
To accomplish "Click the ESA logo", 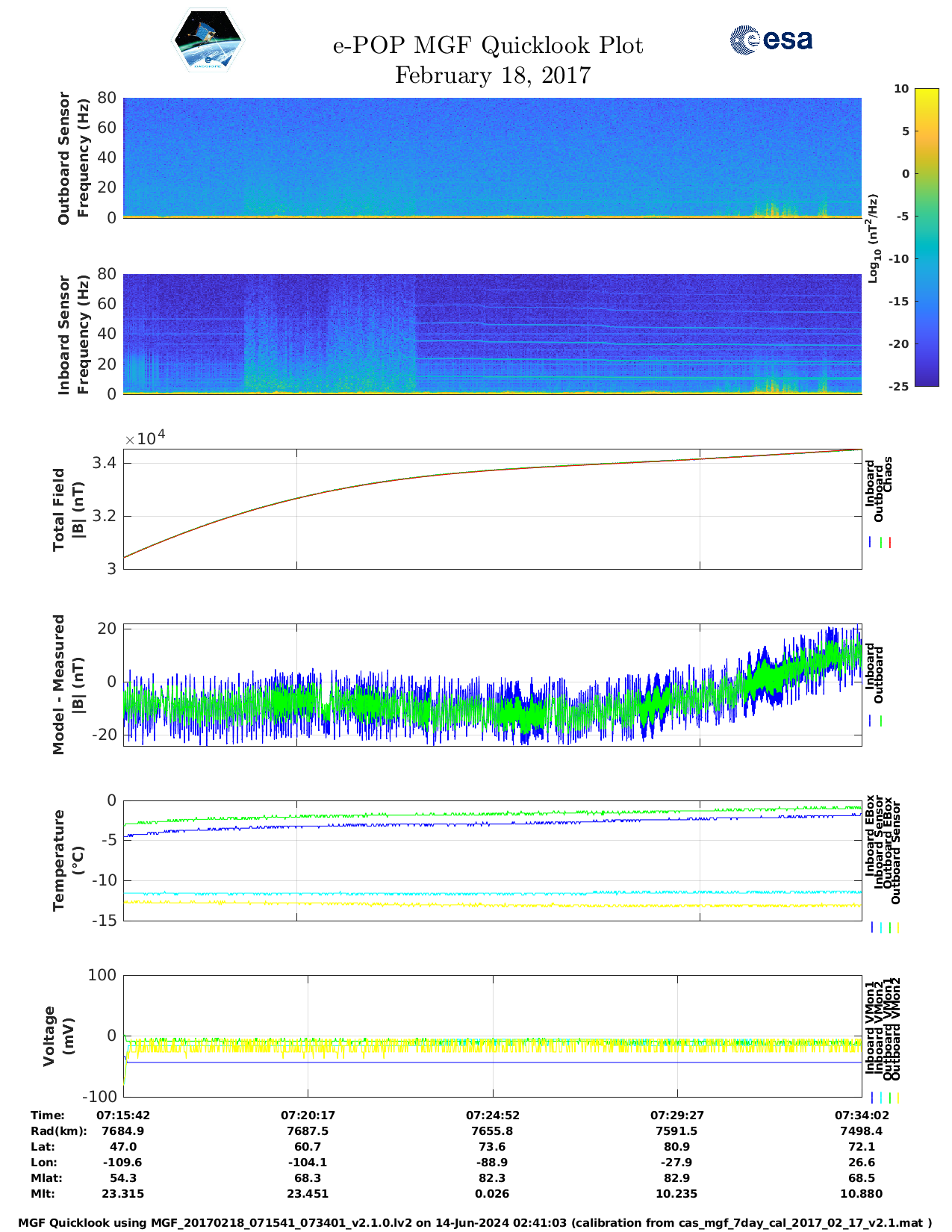I will (771, 40).
